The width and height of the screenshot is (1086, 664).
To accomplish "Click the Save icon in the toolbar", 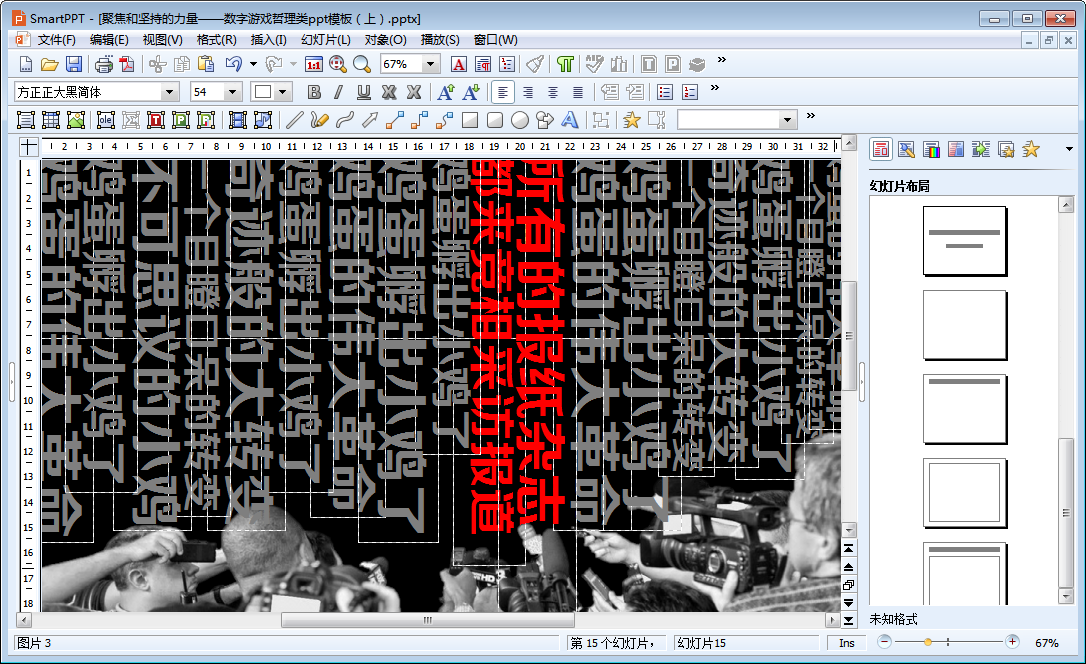I will coord(74,64).
